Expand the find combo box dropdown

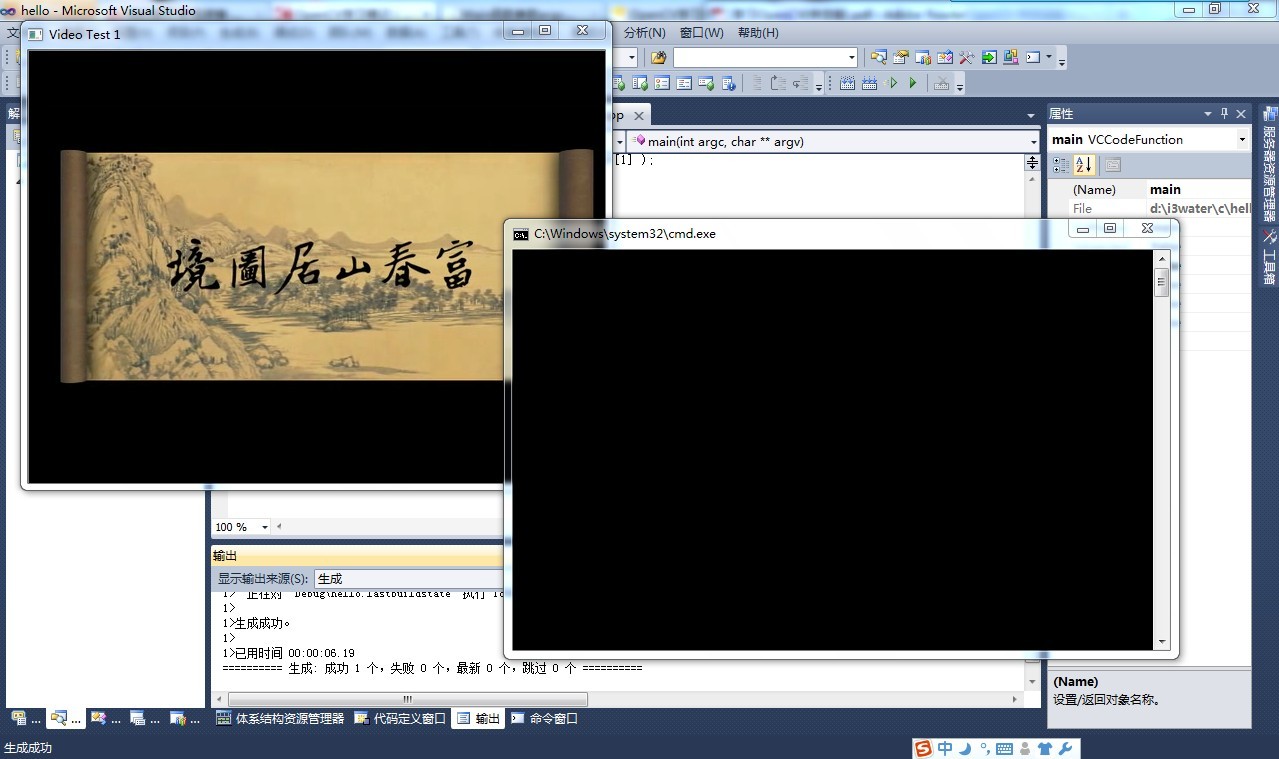[x=852, y=58]
